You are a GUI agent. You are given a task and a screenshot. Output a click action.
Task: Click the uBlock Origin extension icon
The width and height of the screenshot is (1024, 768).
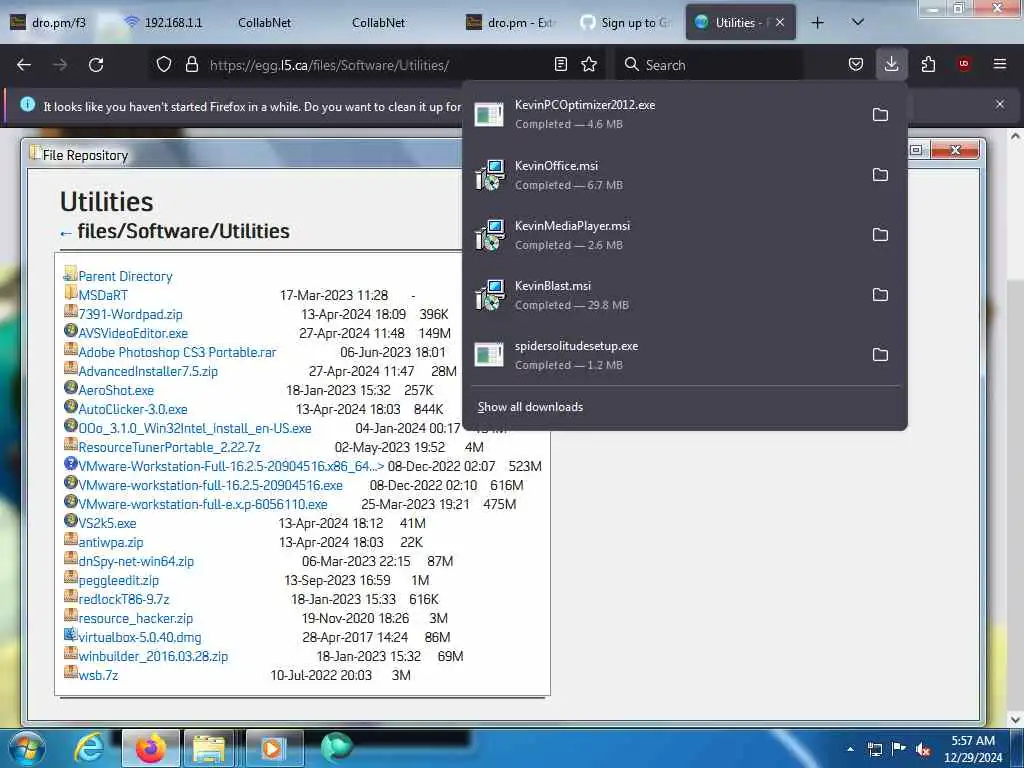964,64
